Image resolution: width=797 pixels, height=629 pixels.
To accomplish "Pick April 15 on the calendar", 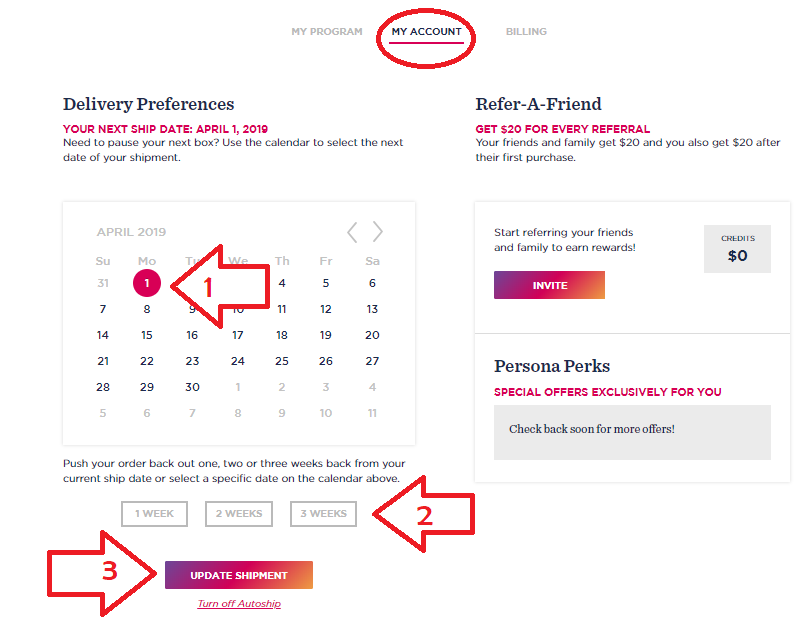I will point(147,335).
